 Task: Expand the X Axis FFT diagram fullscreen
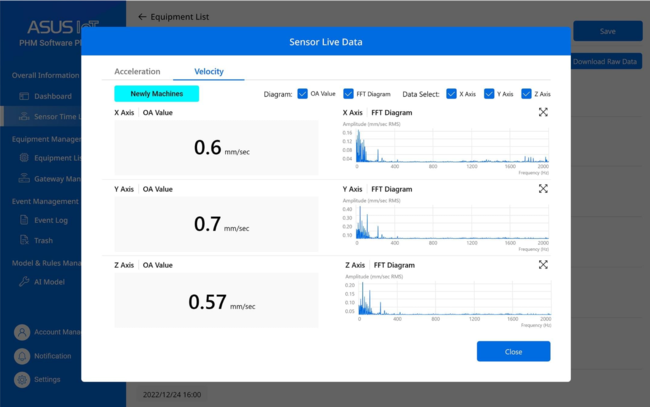(x=543, y=113)
